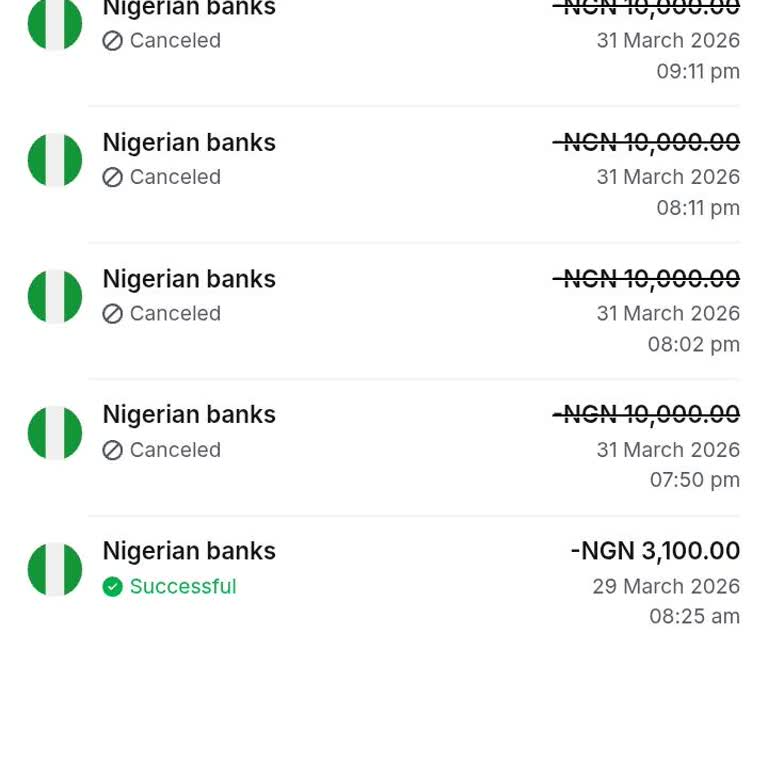Tap the Canceled label on the 09:11 pm transaction
Viewport: 768px width, 768px height.
[x=175, y=41]
